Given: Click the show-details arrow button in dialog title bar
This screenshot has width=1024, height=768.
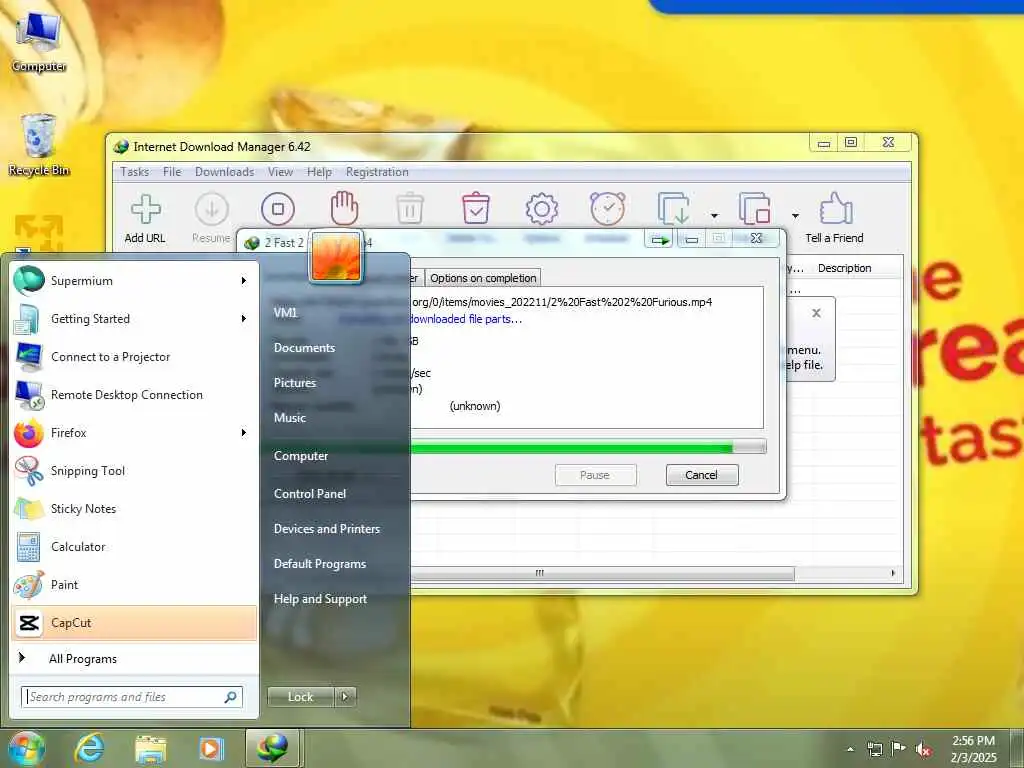Looking at the screenshot, I should (x=660, y=240).
